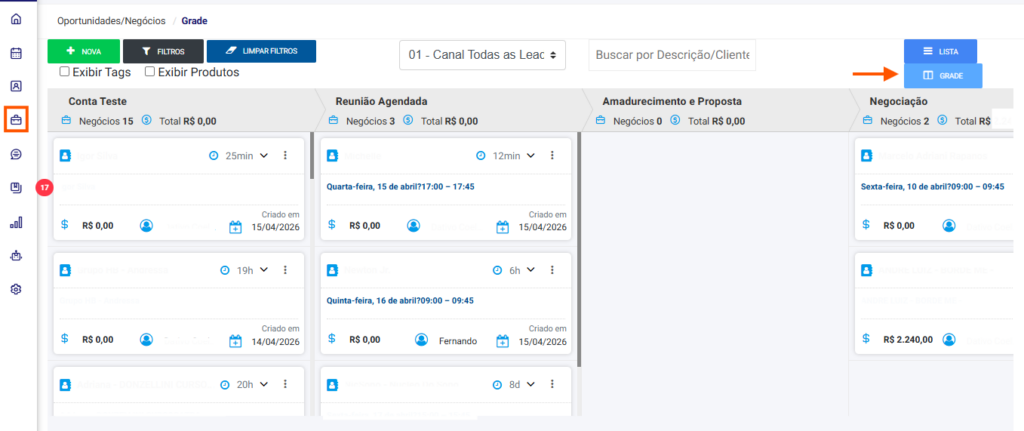Viewport: 1024px width, 431px height.
Task: Open the settings gear icon in sidebar
Action: [15, 289]
